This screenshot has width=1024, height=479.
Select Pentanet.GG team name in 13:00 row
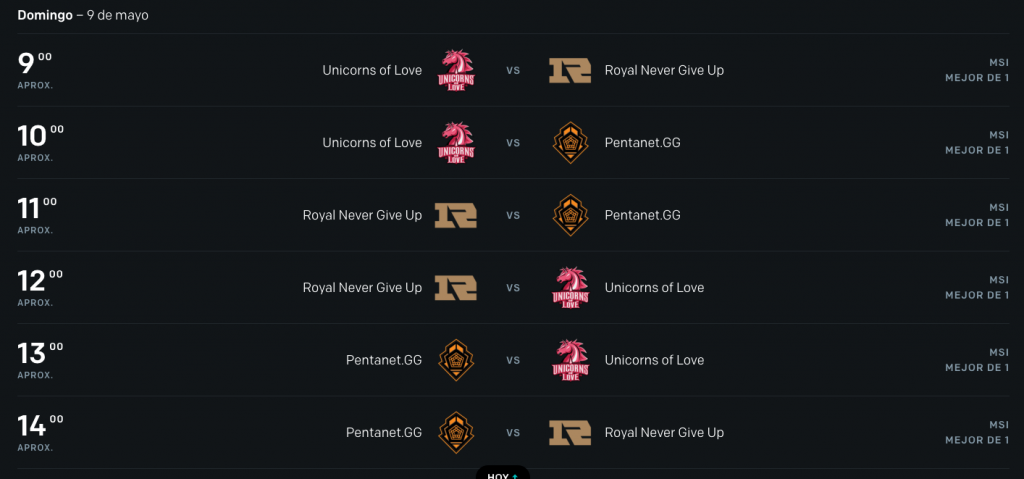[384, 360]
